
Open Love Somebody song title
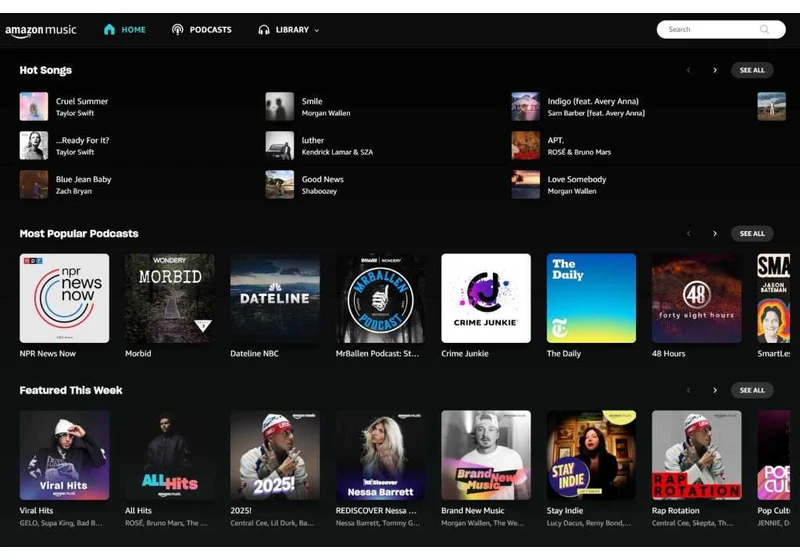tap(577, 179)
